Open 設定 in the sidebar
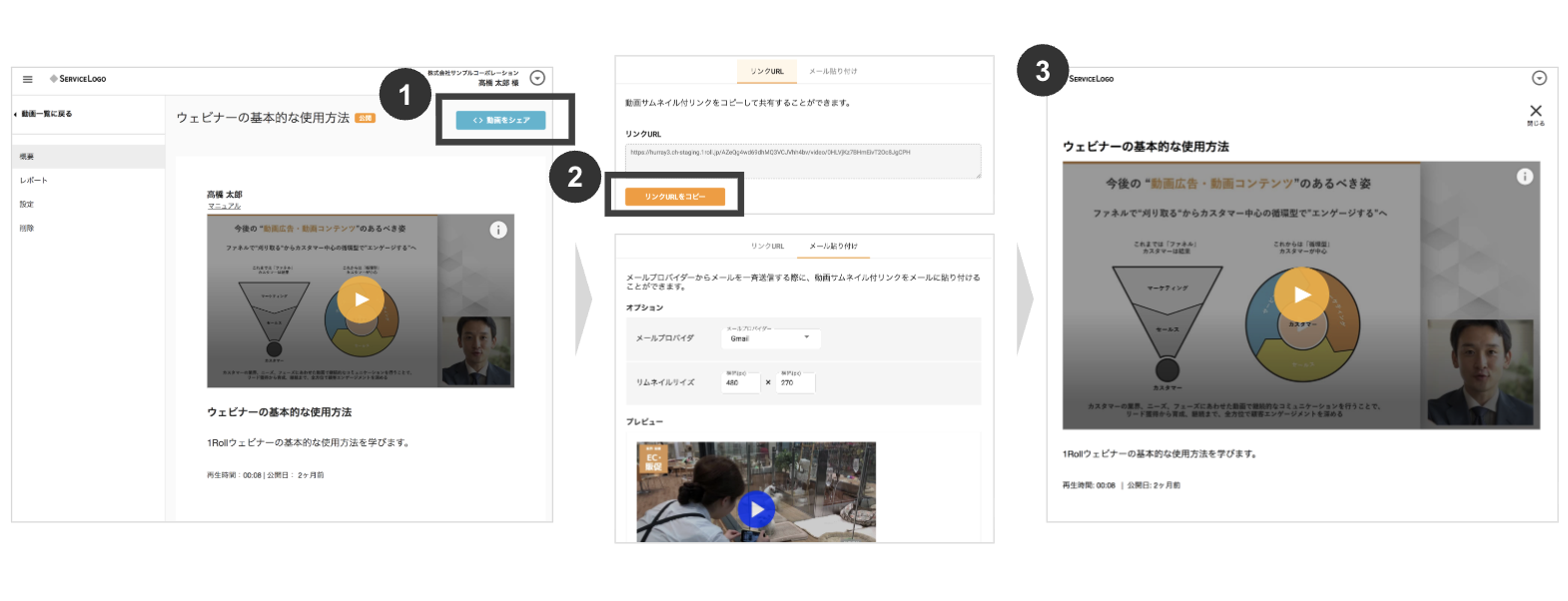The width and height of the screenshot is (1568, 601). click(27, 205)
